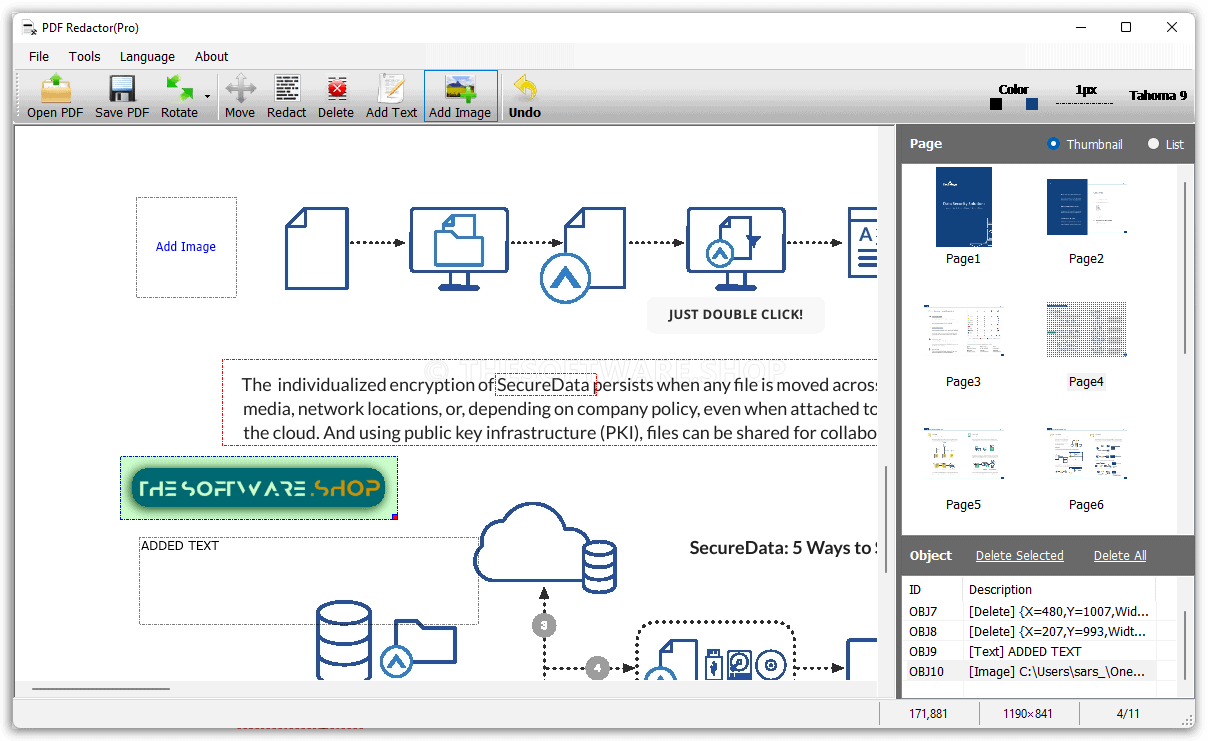Select the Move tool
This screenshot has width=1208, height=741.
point(240,96)
